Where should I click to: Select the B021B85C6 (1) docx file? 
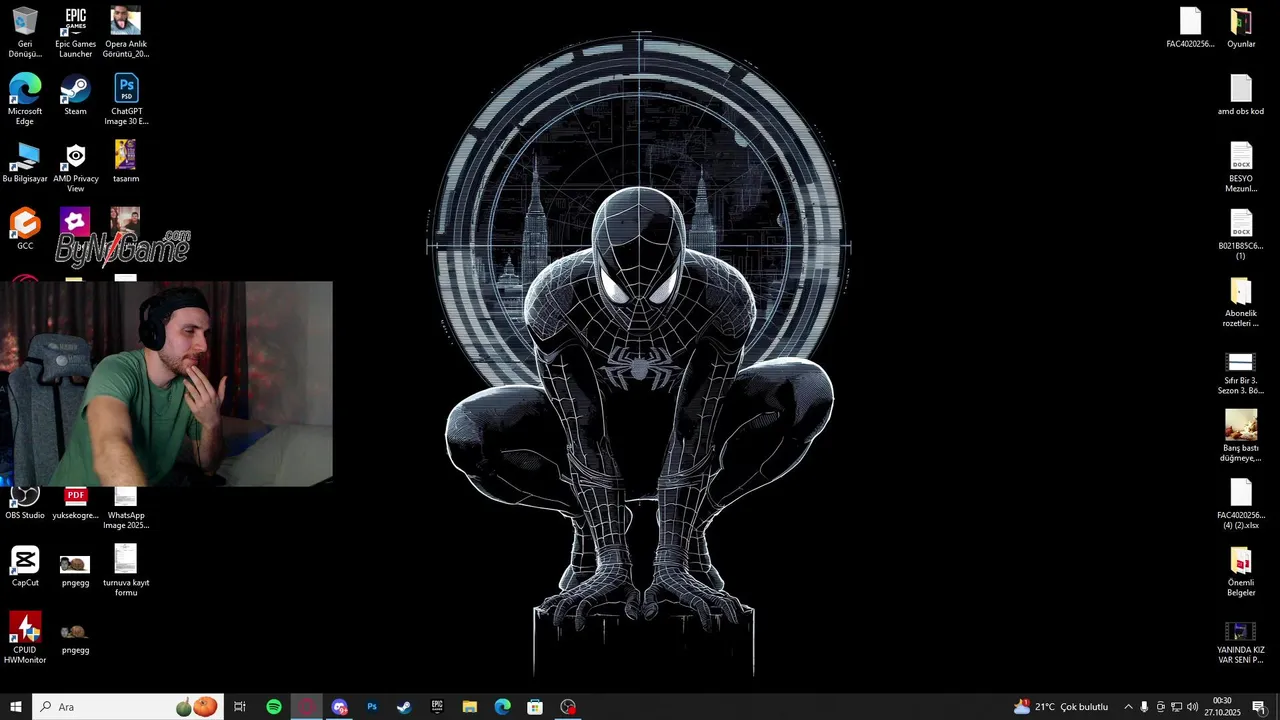pyautogui.click(x=1241, y=234)
